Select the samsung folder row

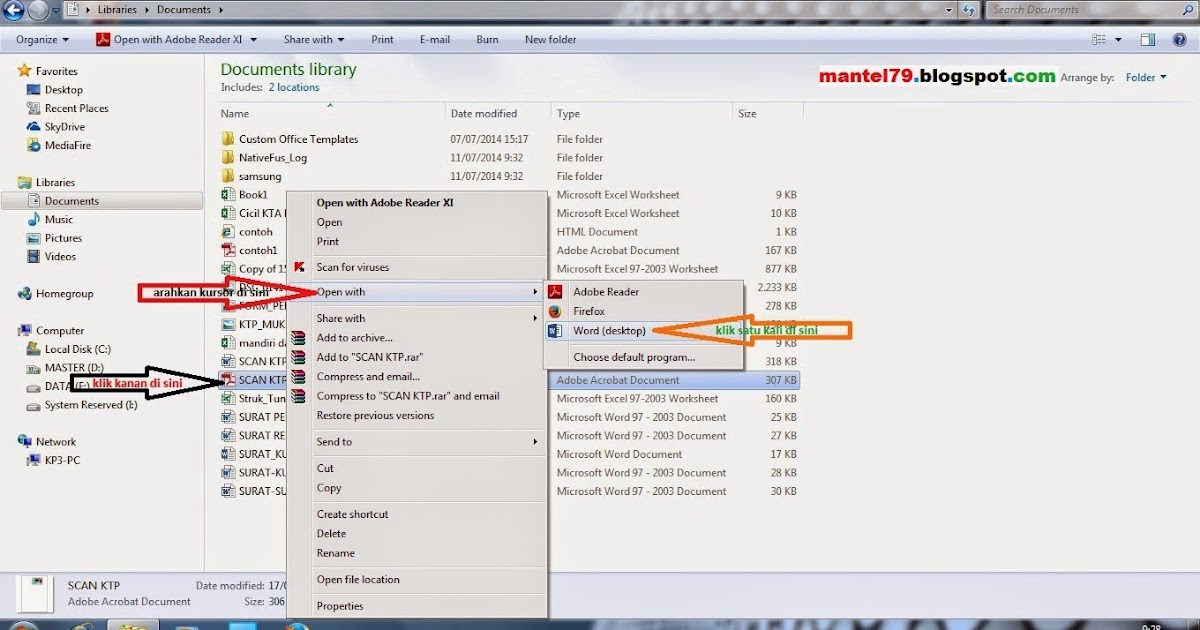tap(510, 176)
